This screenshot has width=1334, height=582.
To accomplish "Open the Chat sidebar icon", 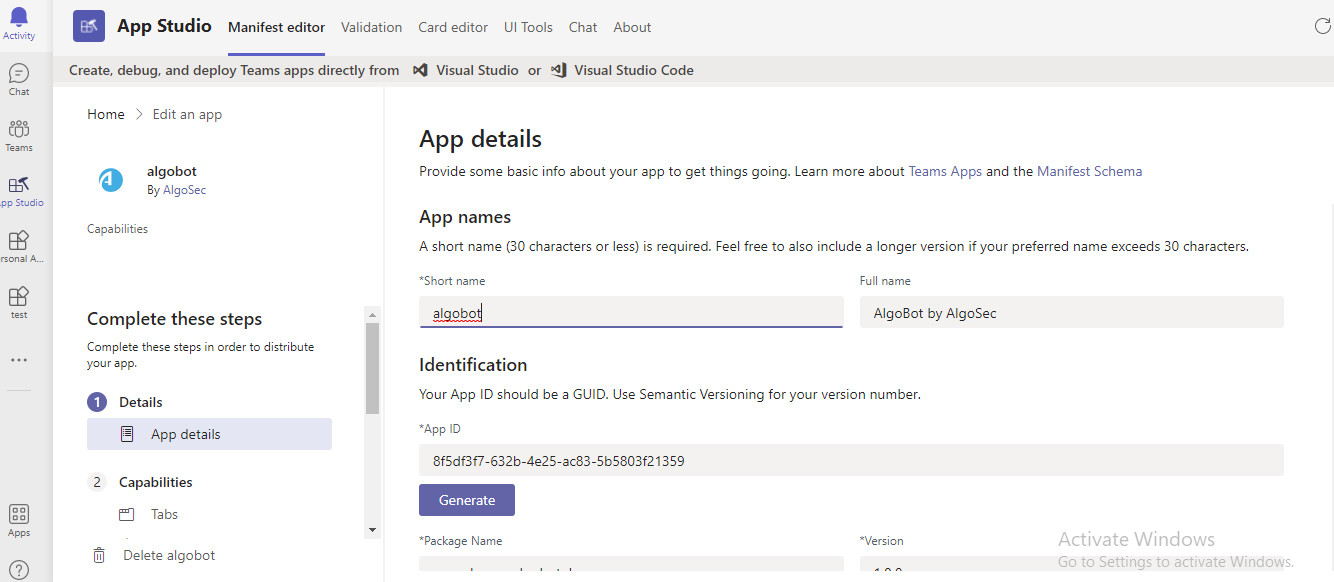I will (19, 73).
